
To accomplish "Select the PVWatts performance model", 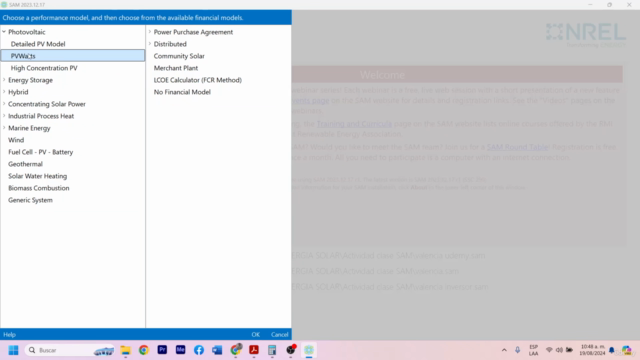I will pos(73,56).
